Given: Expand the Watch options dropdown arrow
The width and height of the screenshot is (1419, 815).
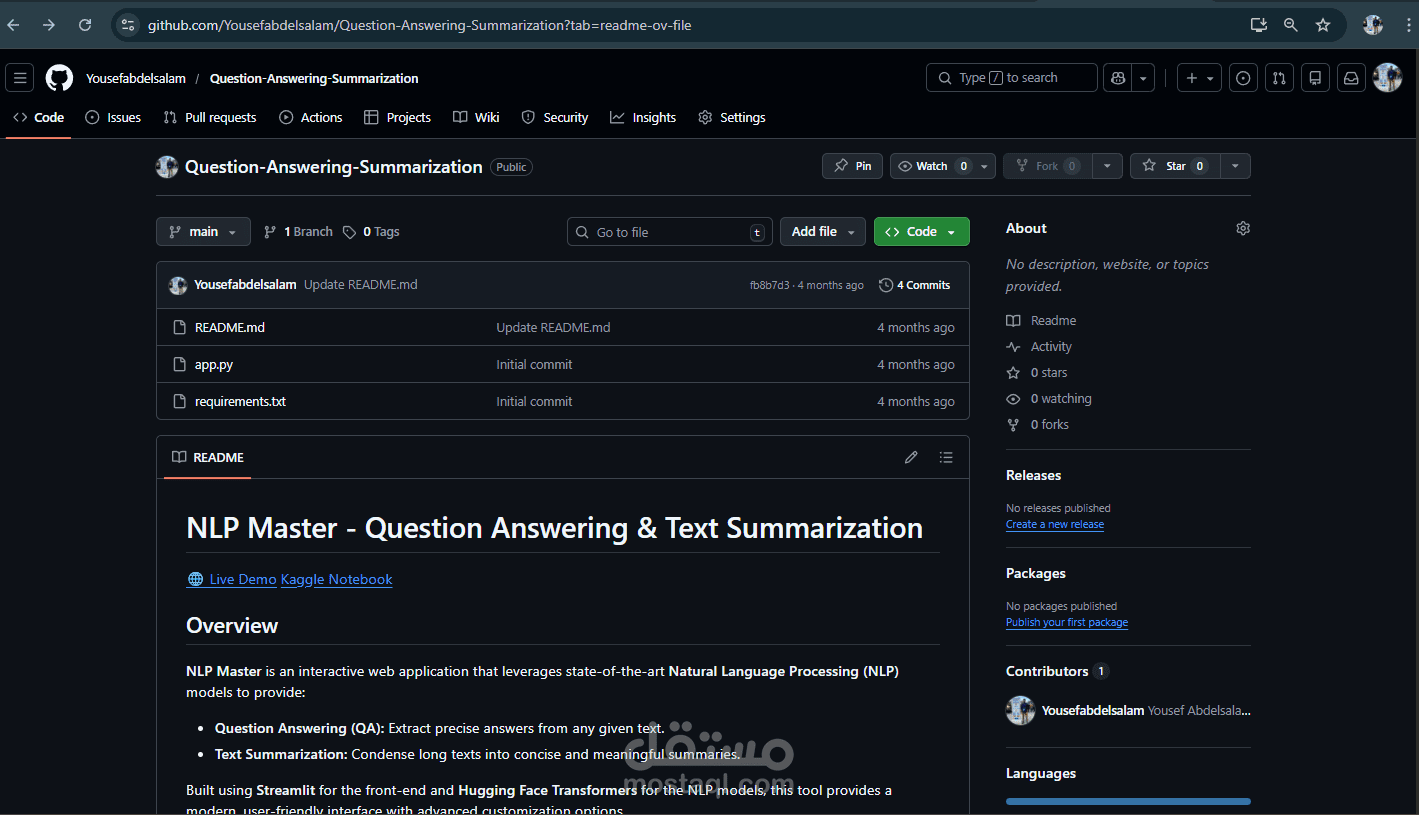Looking at the screenshot, I should tap(985, 166).
